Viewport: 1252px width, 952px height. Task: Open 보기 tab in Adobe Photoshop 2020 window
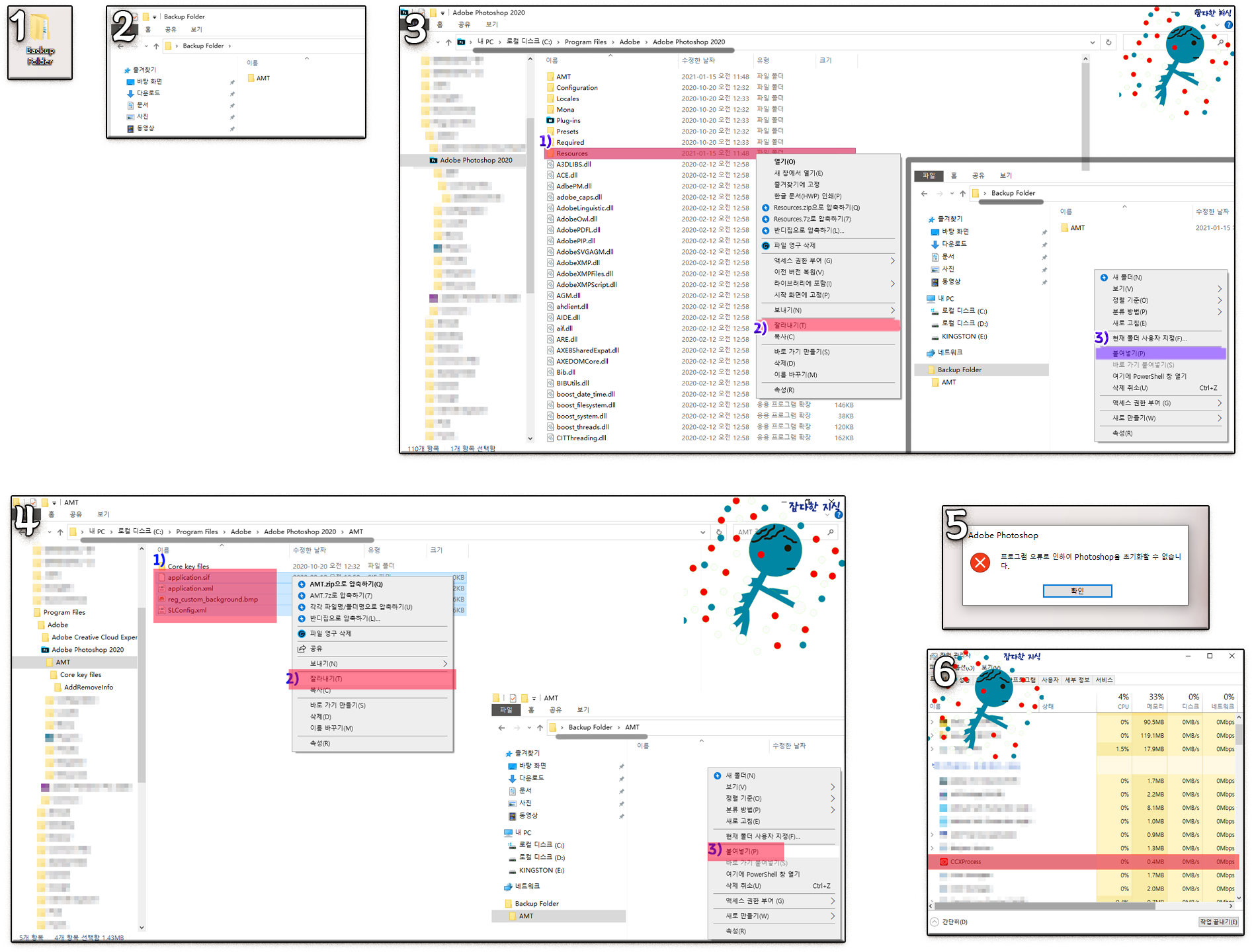491,25
